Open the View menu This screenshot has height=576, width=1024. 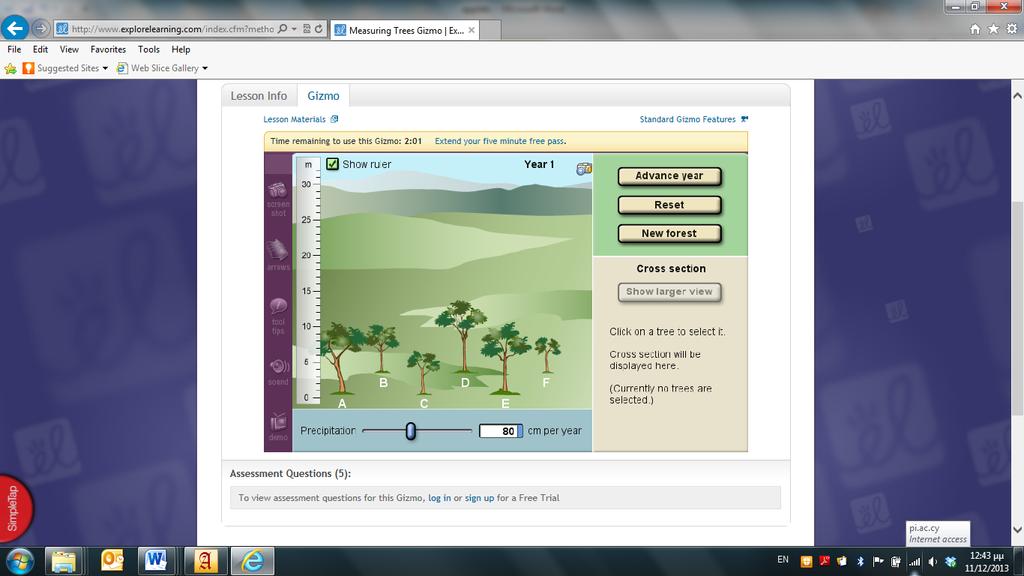[69, 49]
